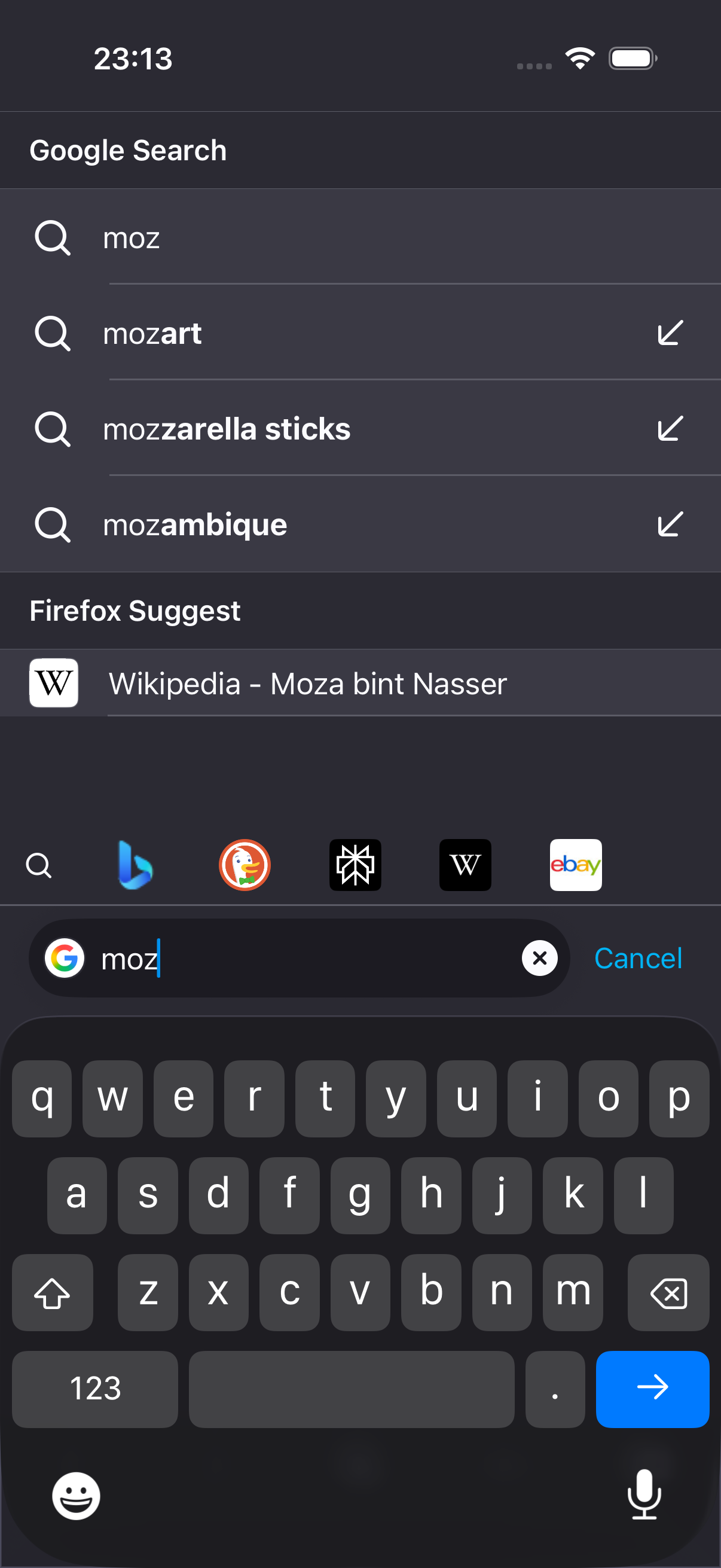The image size is (721, 1568).
Task: Fill search bar with mozart using arrow
Action: point(671,333)
